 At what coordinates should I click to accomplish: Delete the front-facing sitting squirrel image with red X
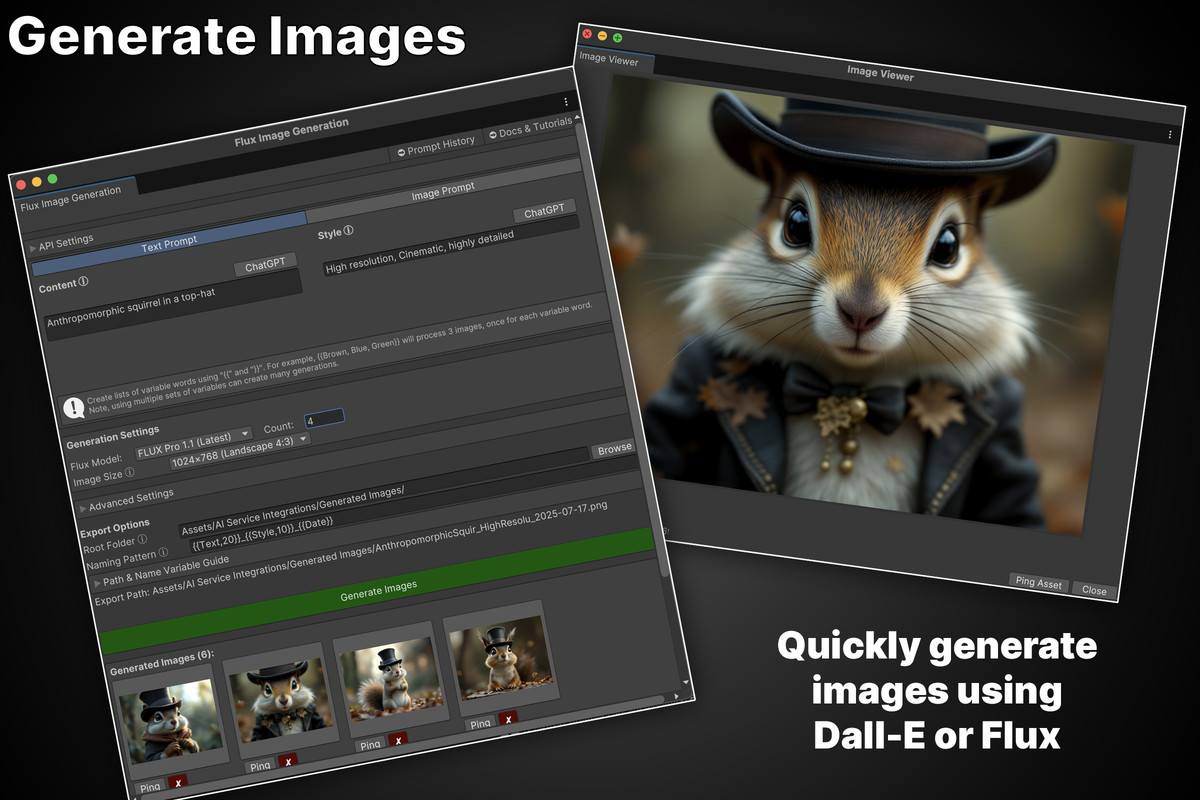click(508, 719)
